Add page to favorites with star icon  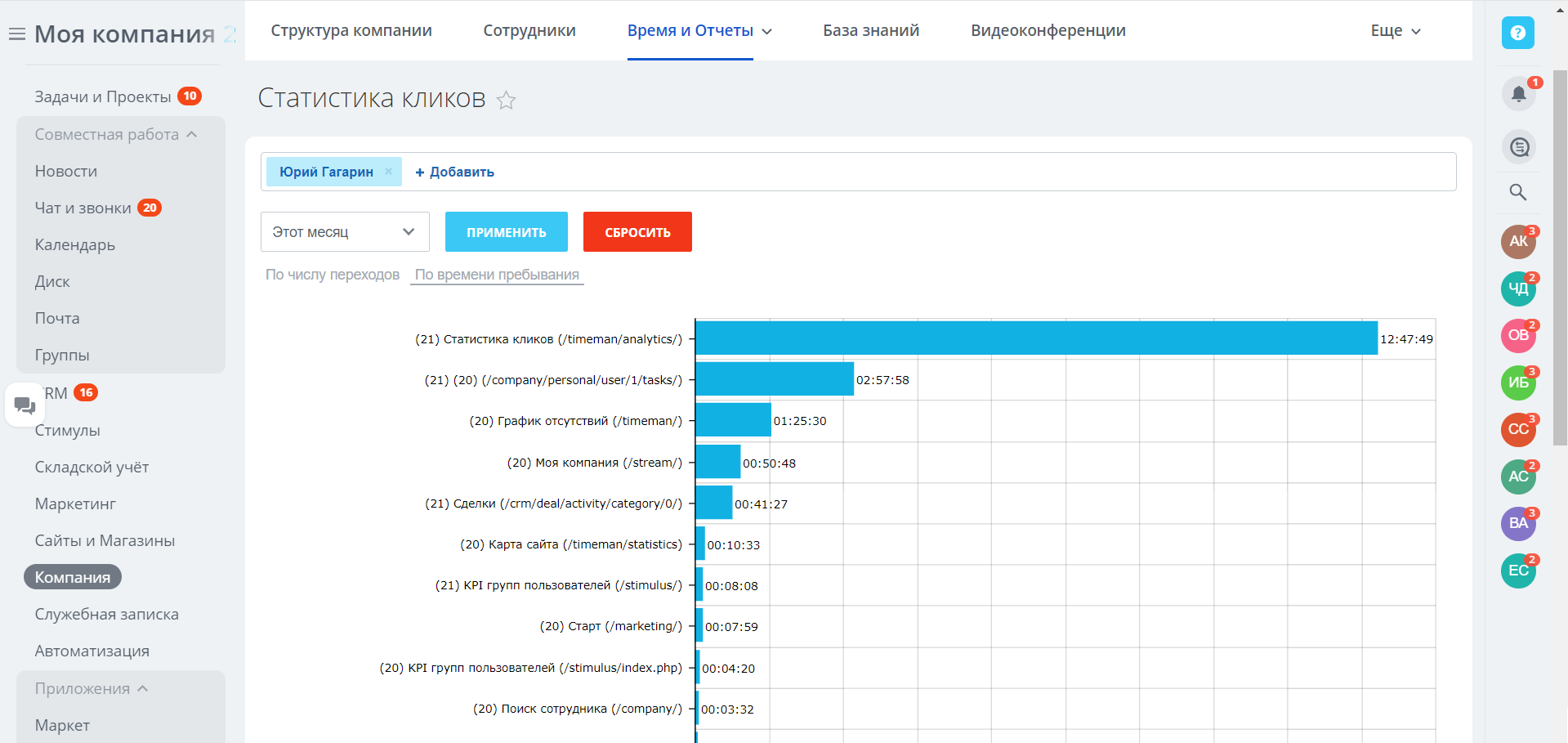point(507,101)
